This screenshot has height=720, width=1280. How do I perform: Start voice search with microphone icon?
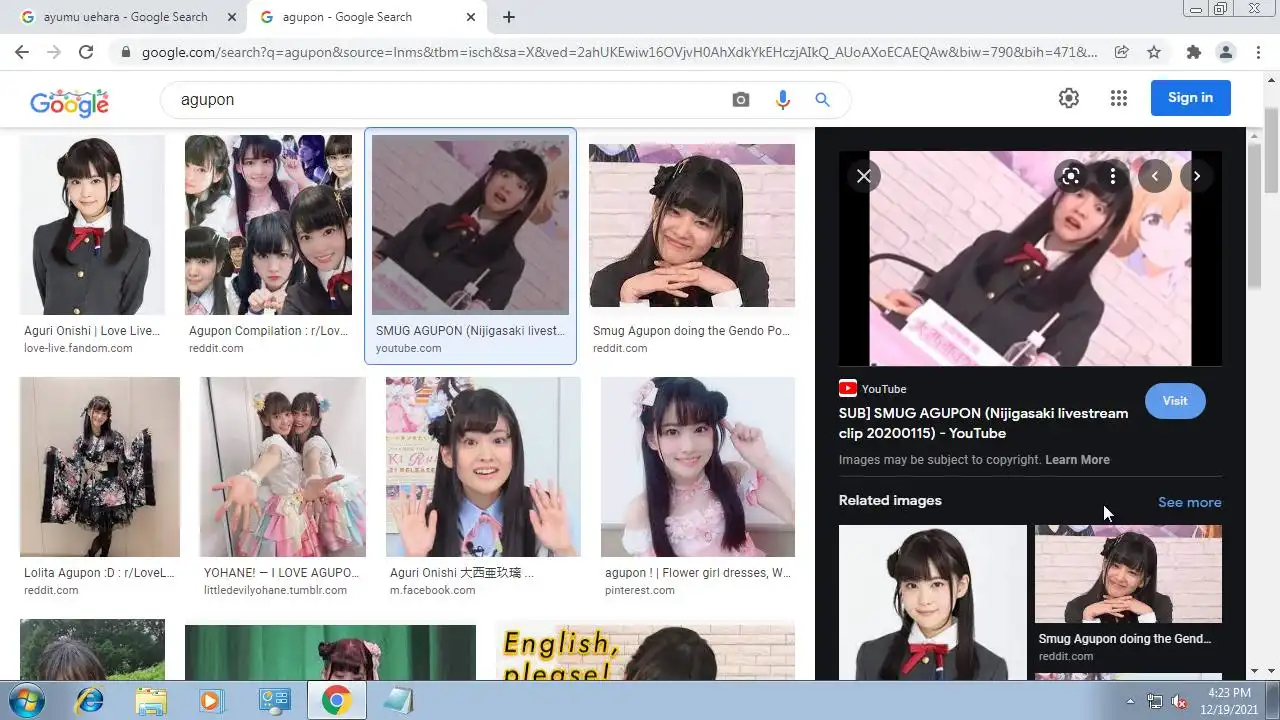(x=782, y=100)
